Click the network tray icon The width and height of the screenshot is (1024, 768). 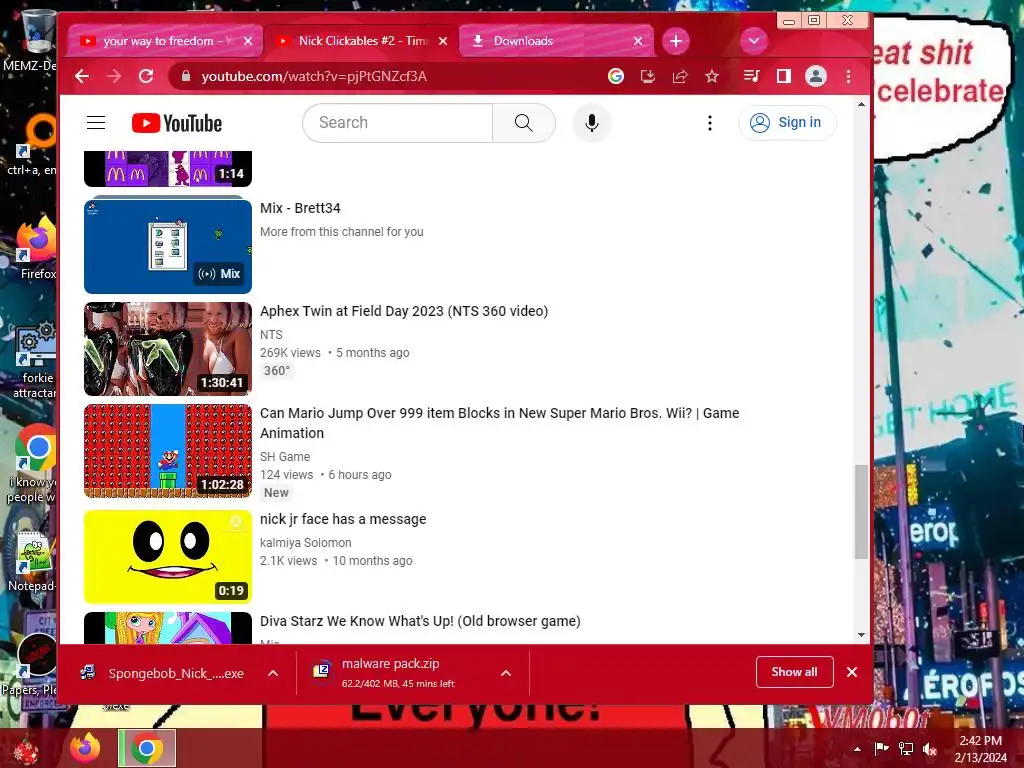(906, 749)
